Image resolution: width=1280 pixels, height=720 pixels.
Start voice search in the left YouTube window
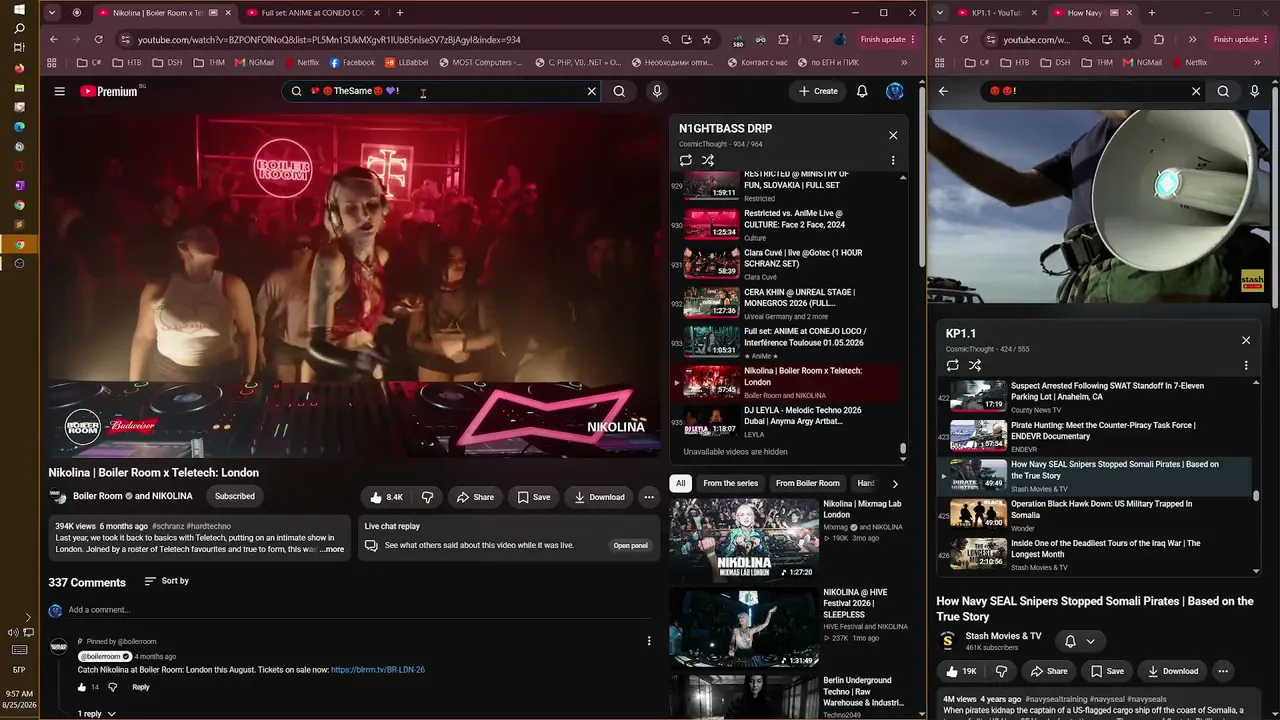pyautogui.click(x=657, y=91)
